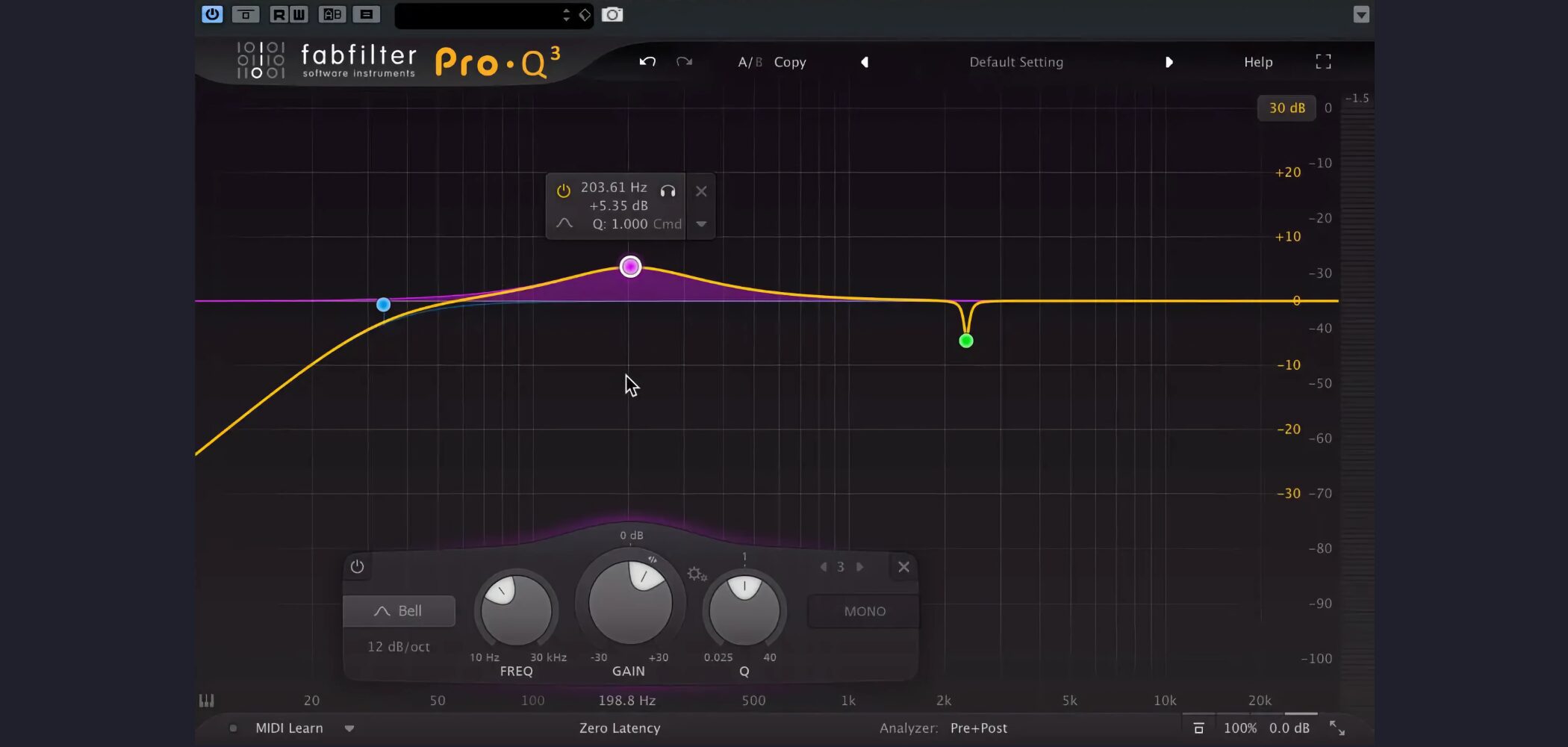Select the blue low-cut band dot
Image resolution: width=1568 pixels, height=747 pixels.
(383, 305)
